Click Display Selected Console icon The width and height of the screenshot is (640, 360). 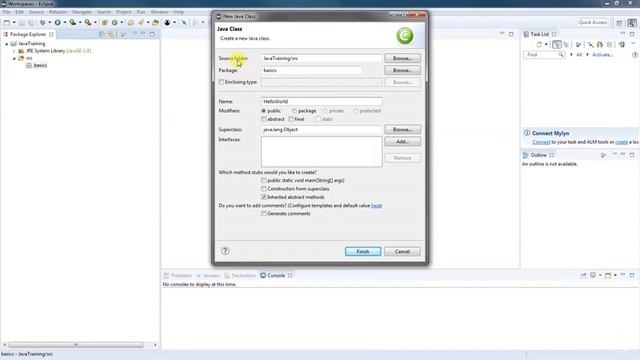(x=593, y=275)
